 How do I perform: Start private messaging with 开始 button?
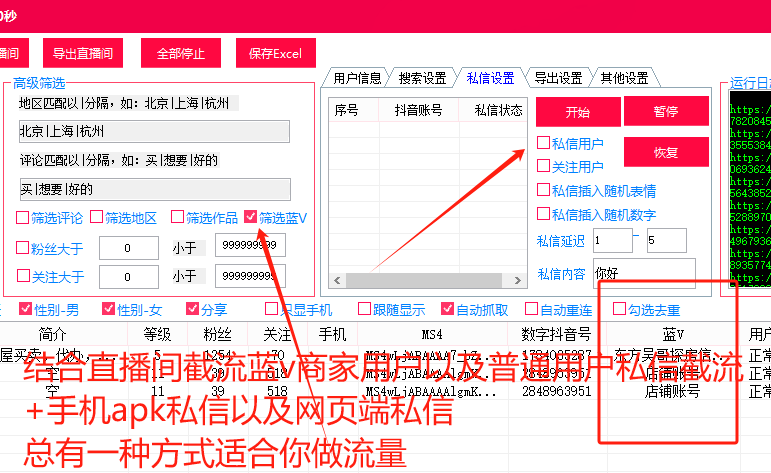(577, 112)
